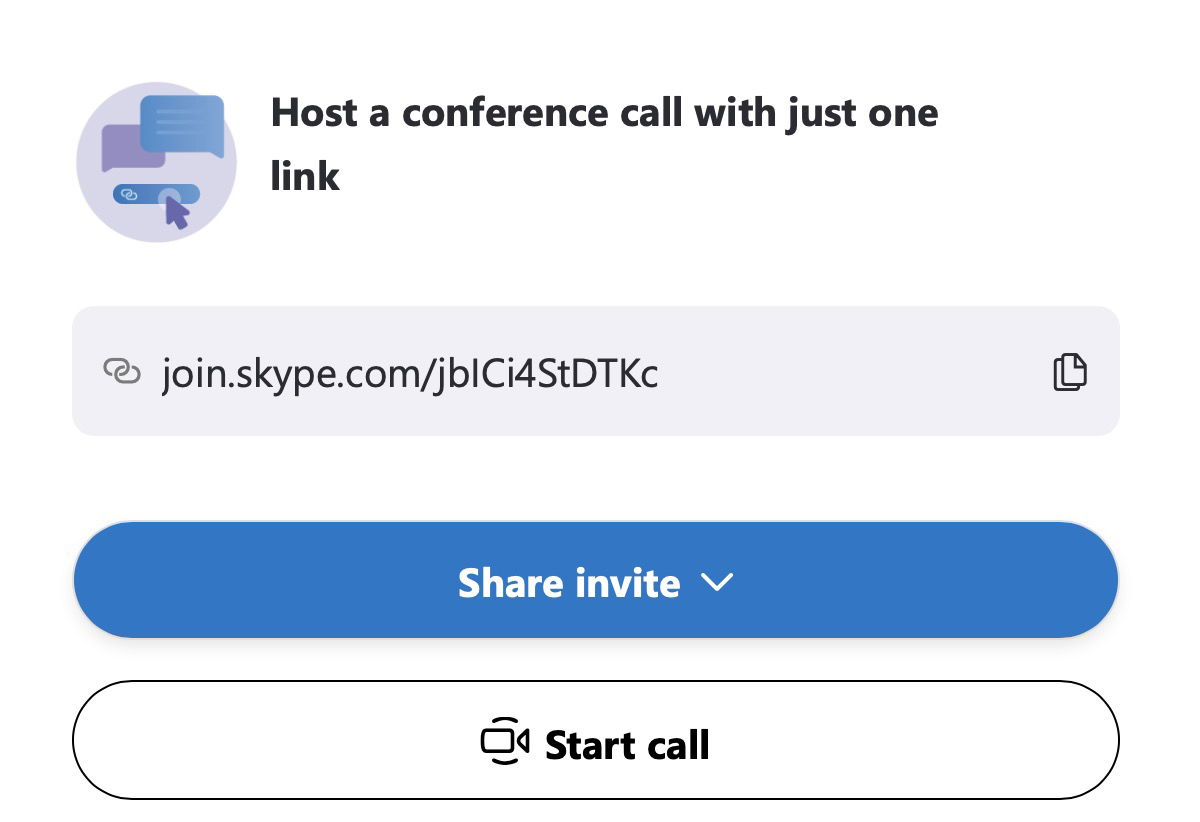The height and width of the screenshot is (822, 1200).
Task: Click the purple cursor arrow in the illustration
Action: point(177,213)
